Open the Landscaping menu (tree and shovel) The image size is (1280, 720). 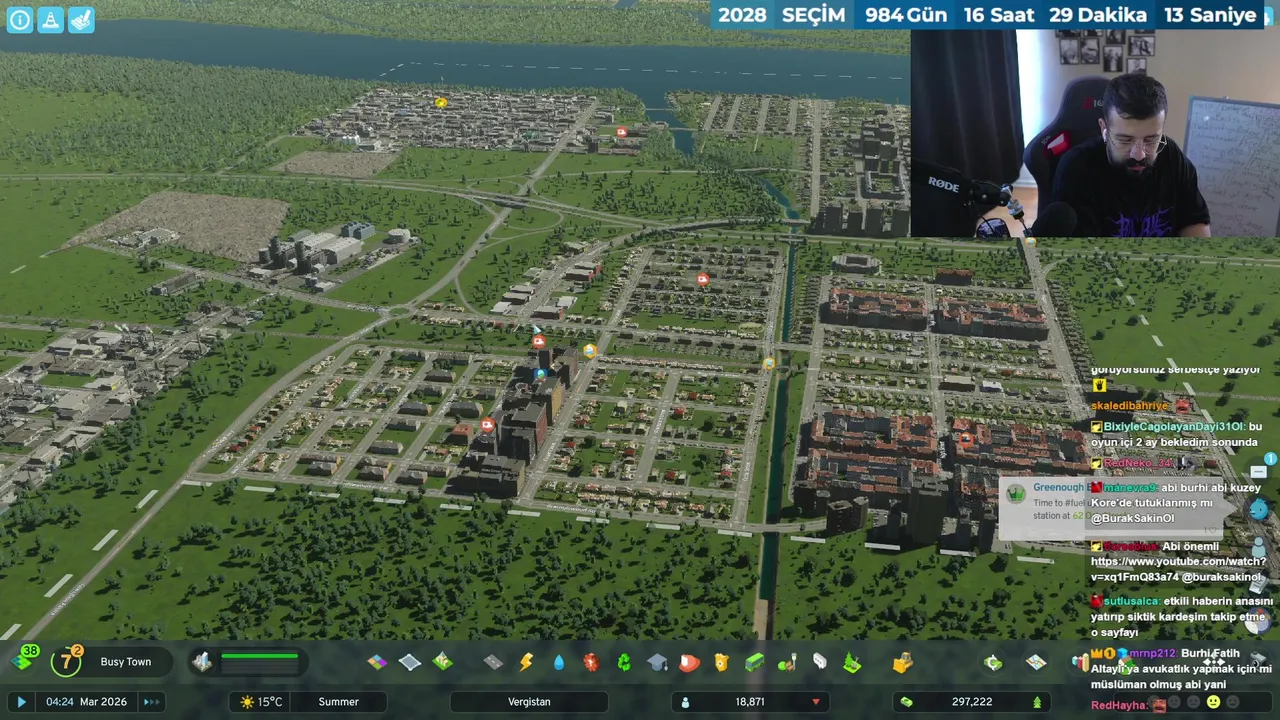click(852, 662)
